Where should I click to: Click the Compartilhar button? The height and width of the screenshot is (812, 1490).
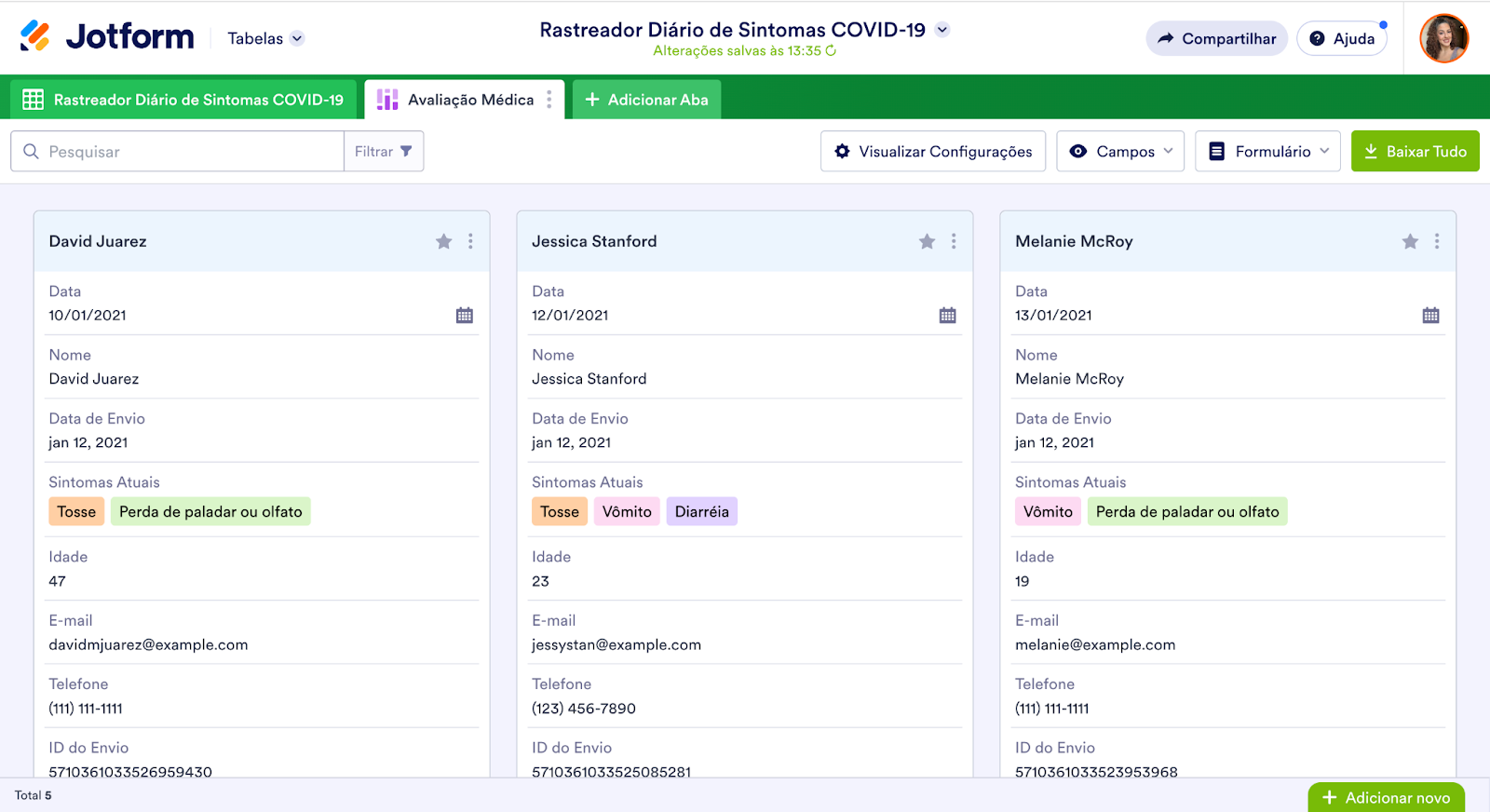point(1216,38)
